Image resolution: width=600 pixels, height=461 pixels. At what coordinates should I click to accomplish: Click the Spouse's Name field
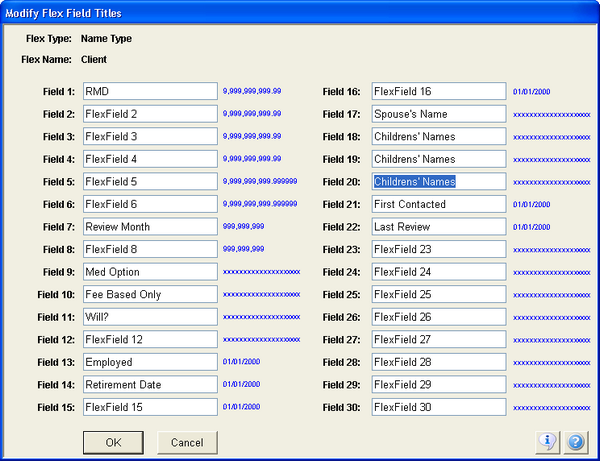point(438,114)
